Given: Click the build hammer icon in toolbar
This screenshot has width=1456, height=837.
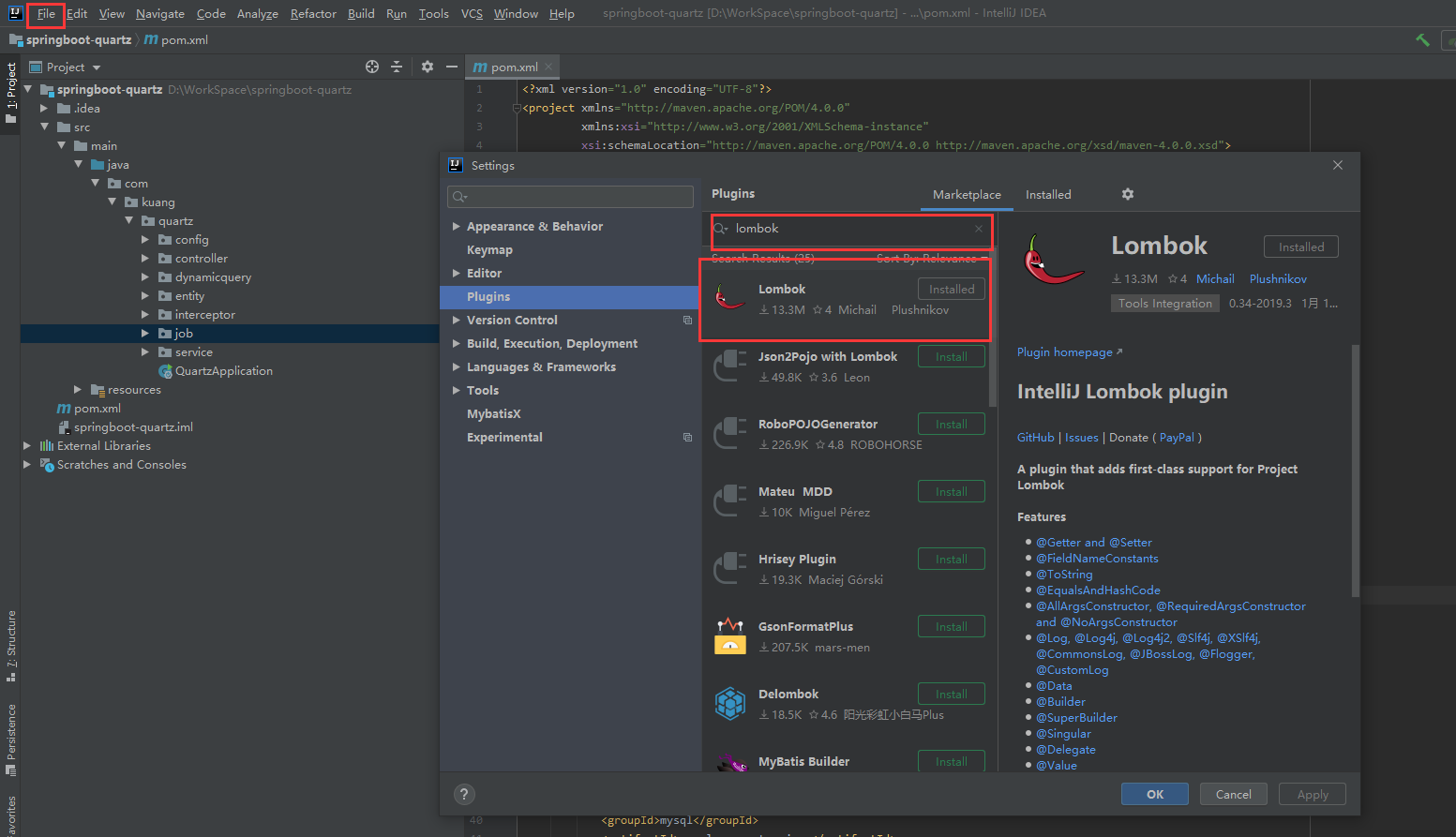Looking at the screenshot, I should click(x=1422, y=39).
